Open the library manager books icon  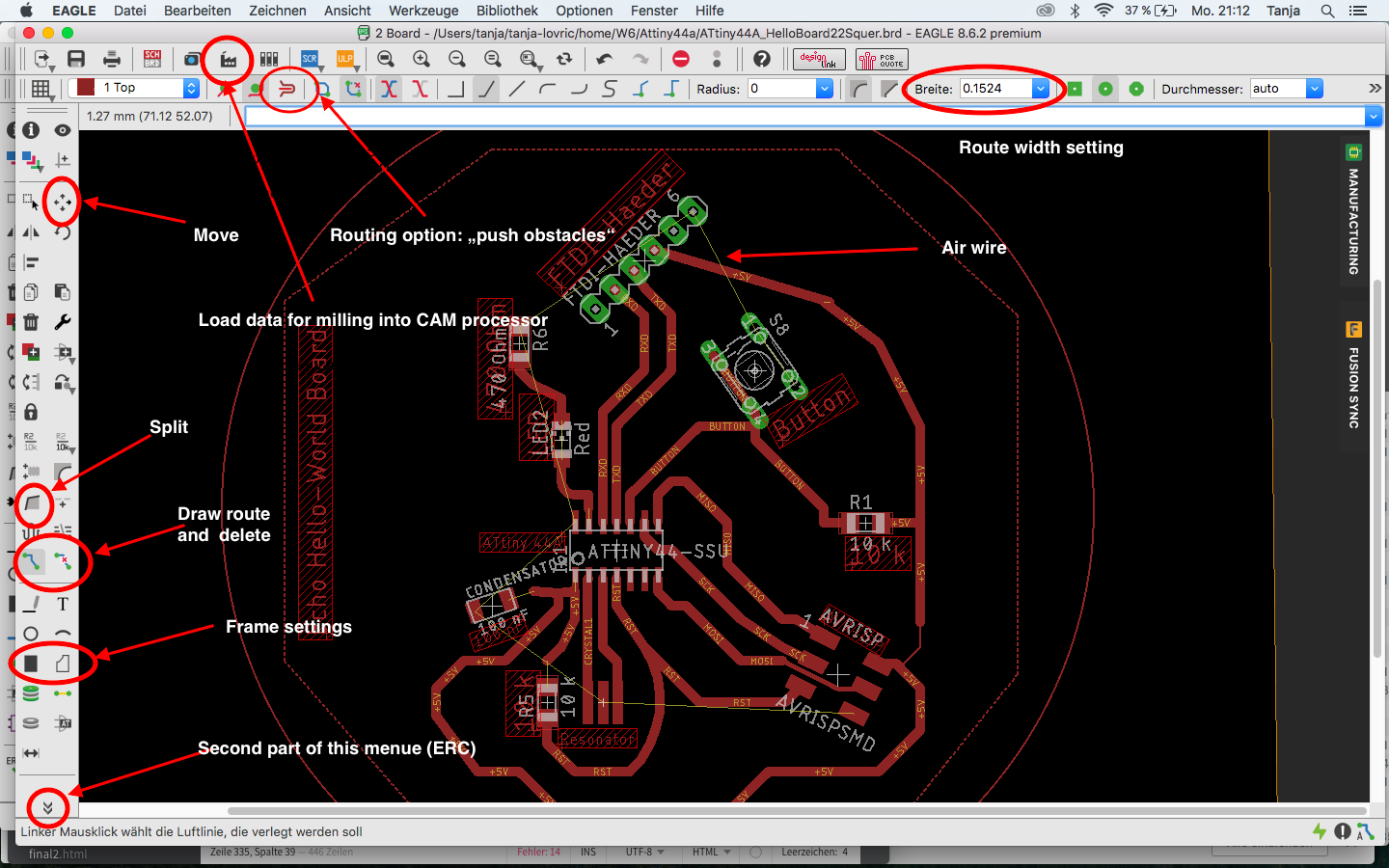[x=269, y=60]
